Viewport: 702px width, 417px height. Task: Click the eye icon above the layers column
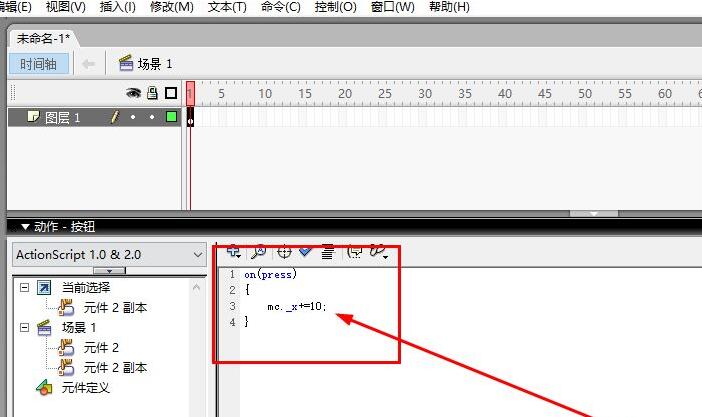point(133,93)
